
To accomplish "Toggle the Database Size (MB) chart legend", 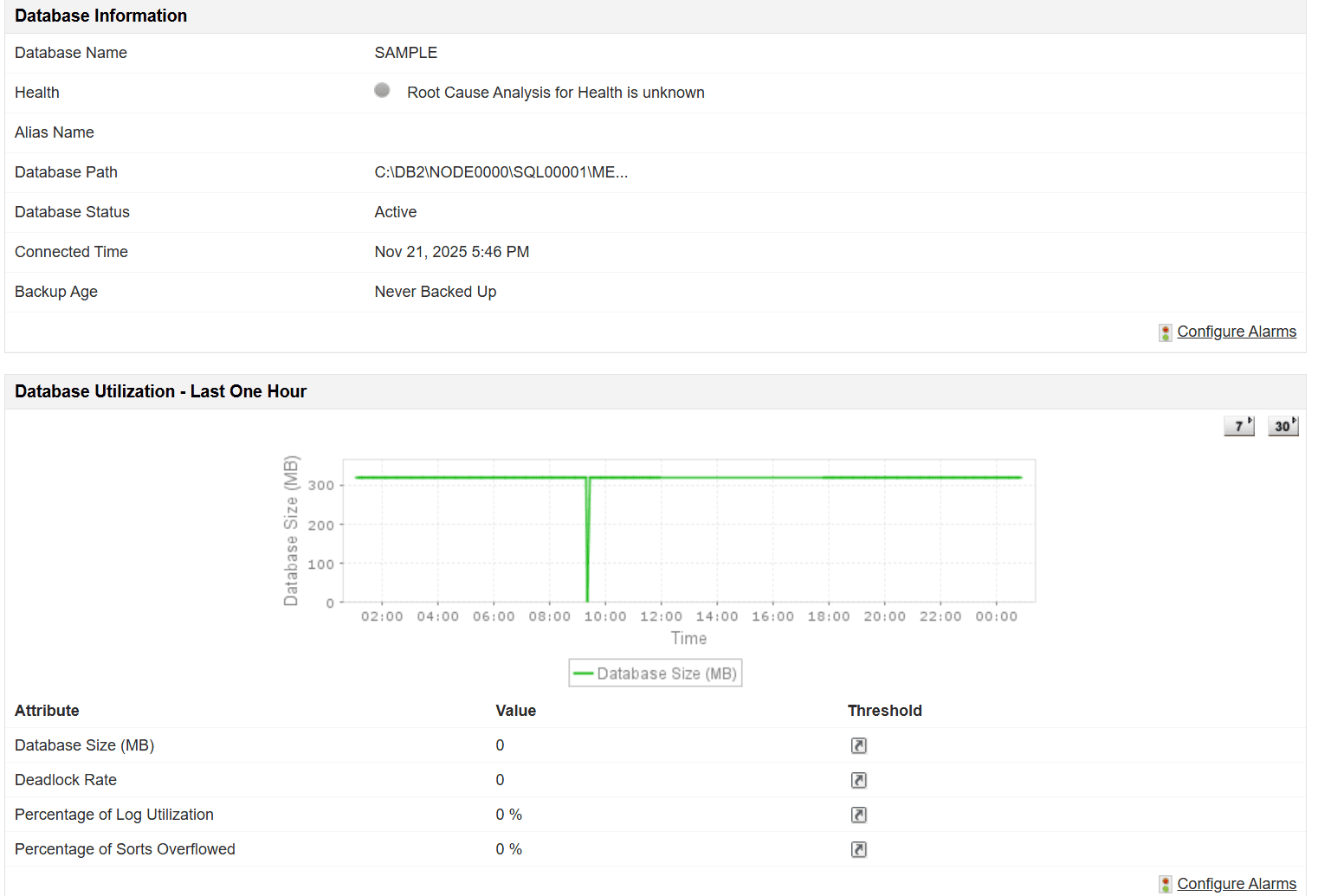I will pos(655,673).
